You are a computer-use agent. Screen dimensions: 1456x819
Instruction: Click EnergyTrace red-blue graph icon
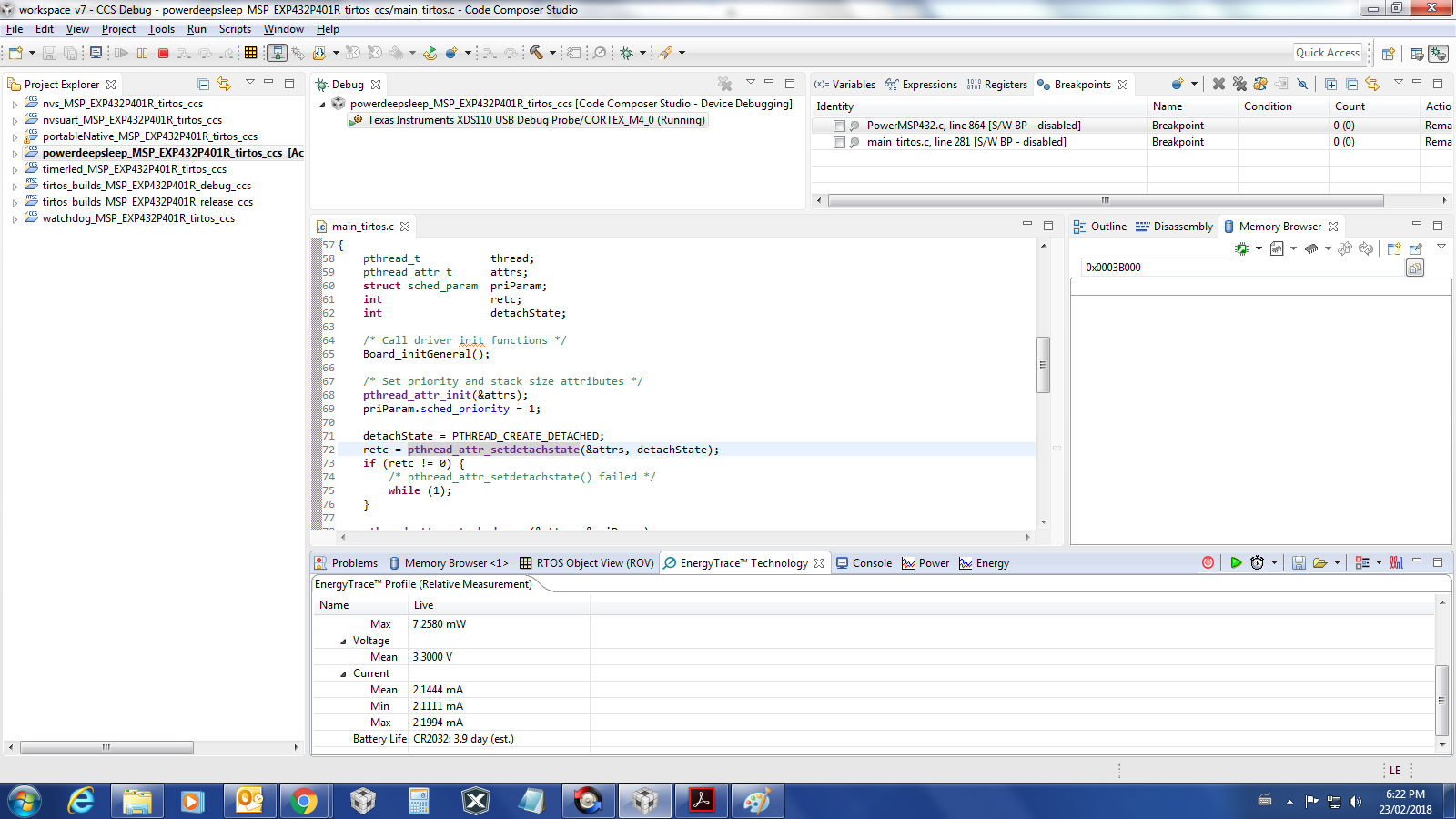click(x=1396, y=562)
